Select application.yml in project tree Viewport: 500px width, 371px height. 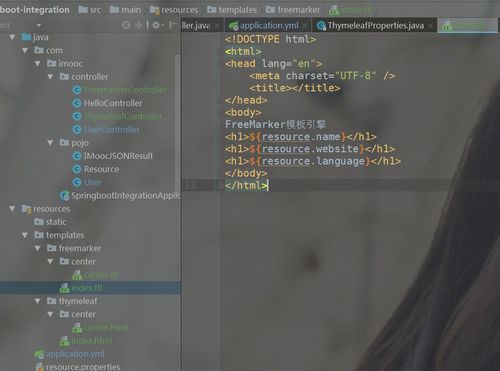pos(75,354)
